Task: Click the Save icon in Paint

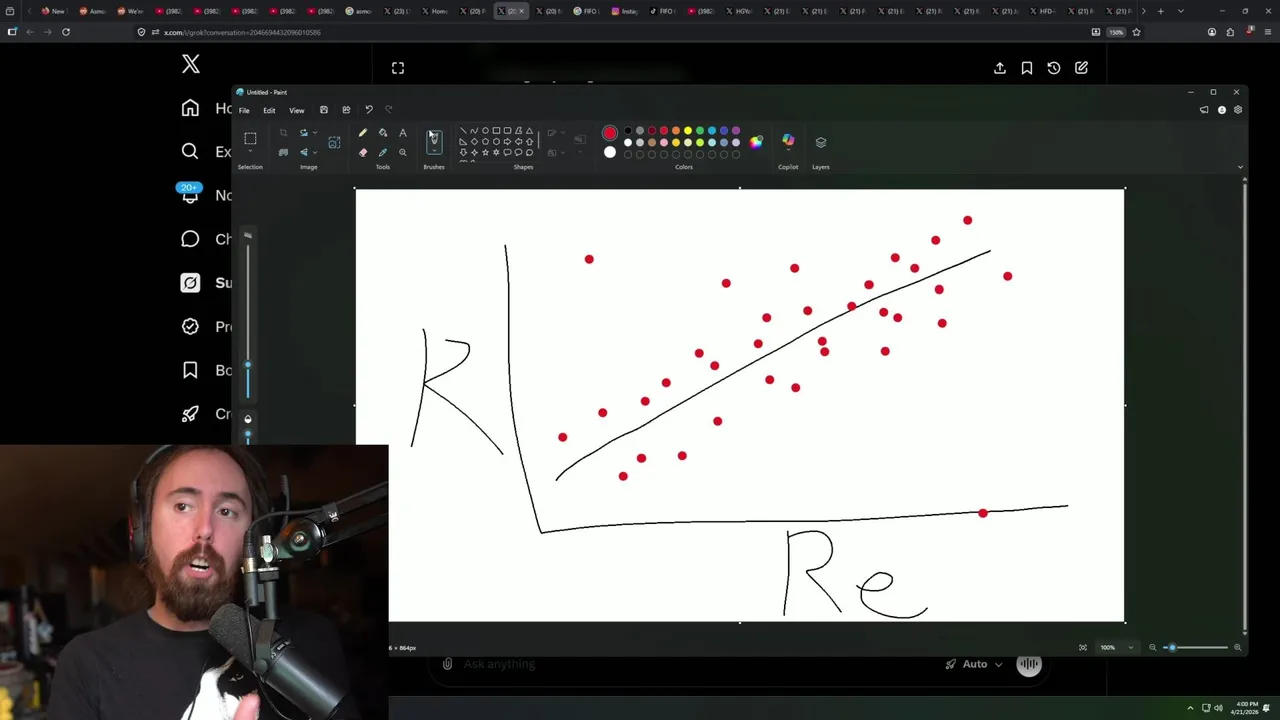Action: point(324,110)
